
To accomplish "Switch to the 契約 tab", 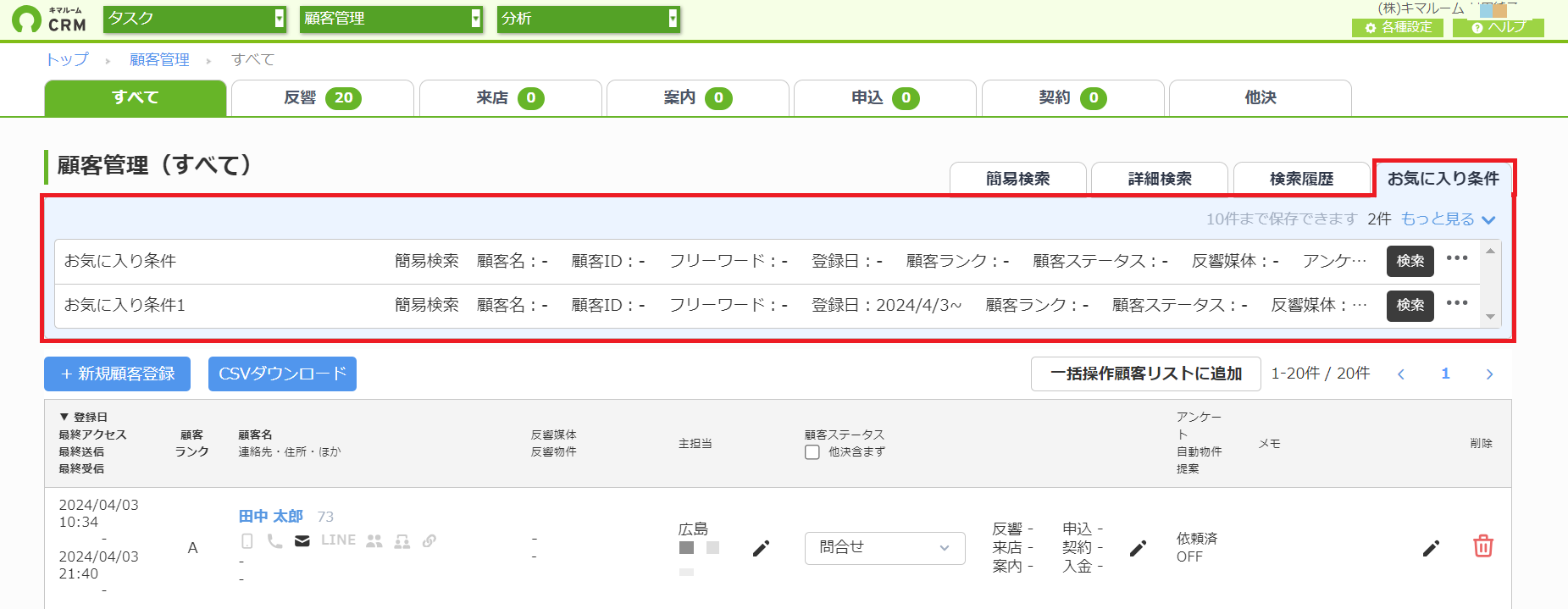I will [x=1072, y=97].
